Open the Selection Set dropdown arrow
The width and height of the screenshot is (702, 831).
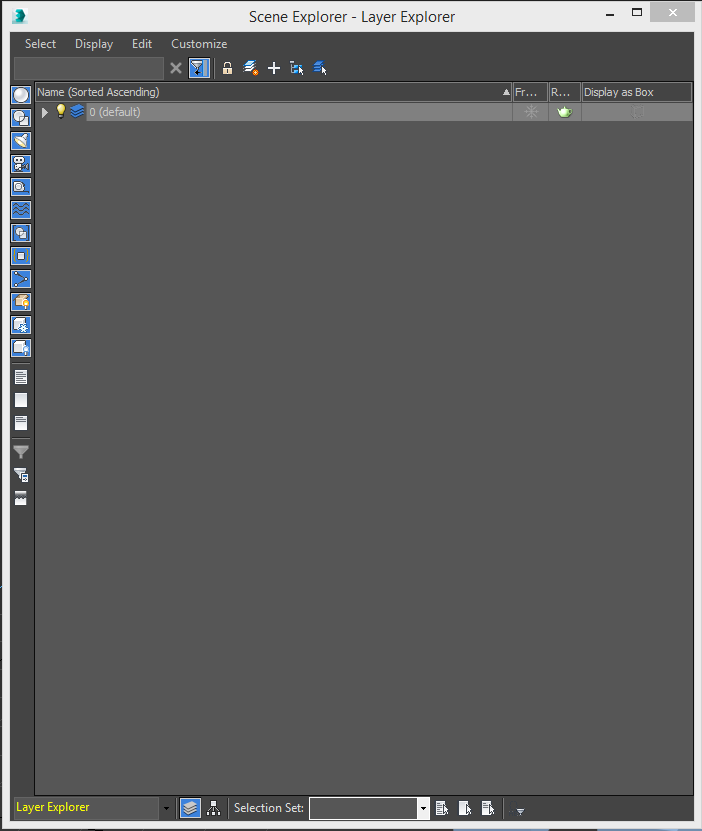tap(423, 808)
